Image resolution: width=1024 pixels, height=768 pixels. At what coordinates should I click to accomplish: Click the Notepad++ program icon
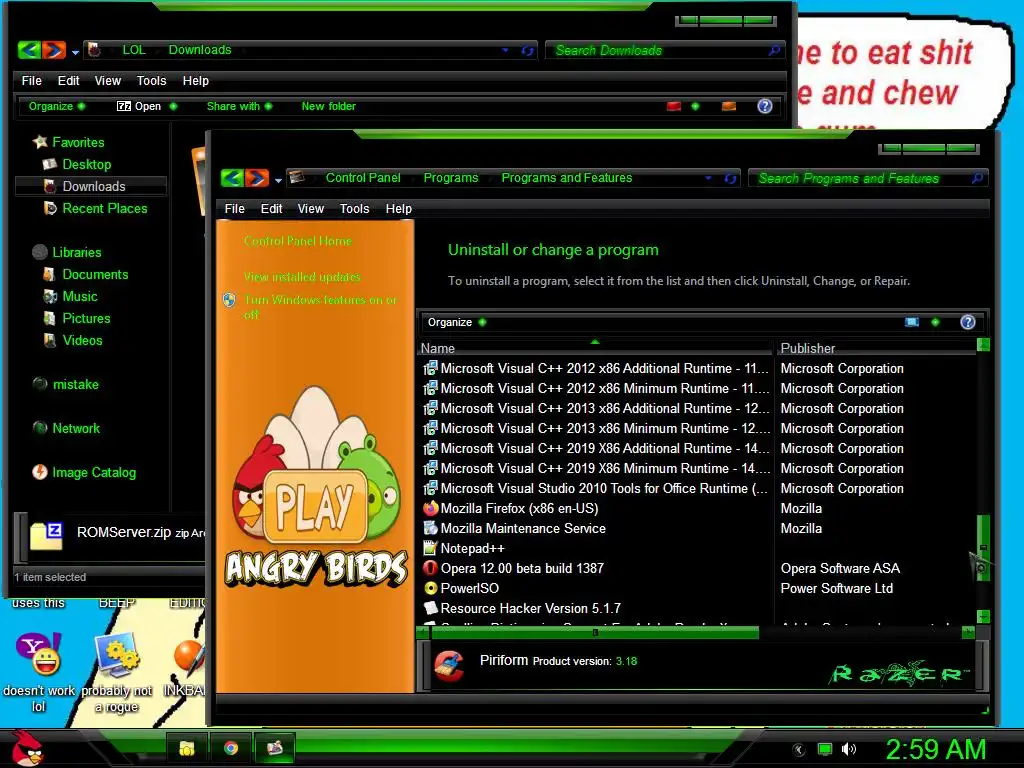click(430, 549)
